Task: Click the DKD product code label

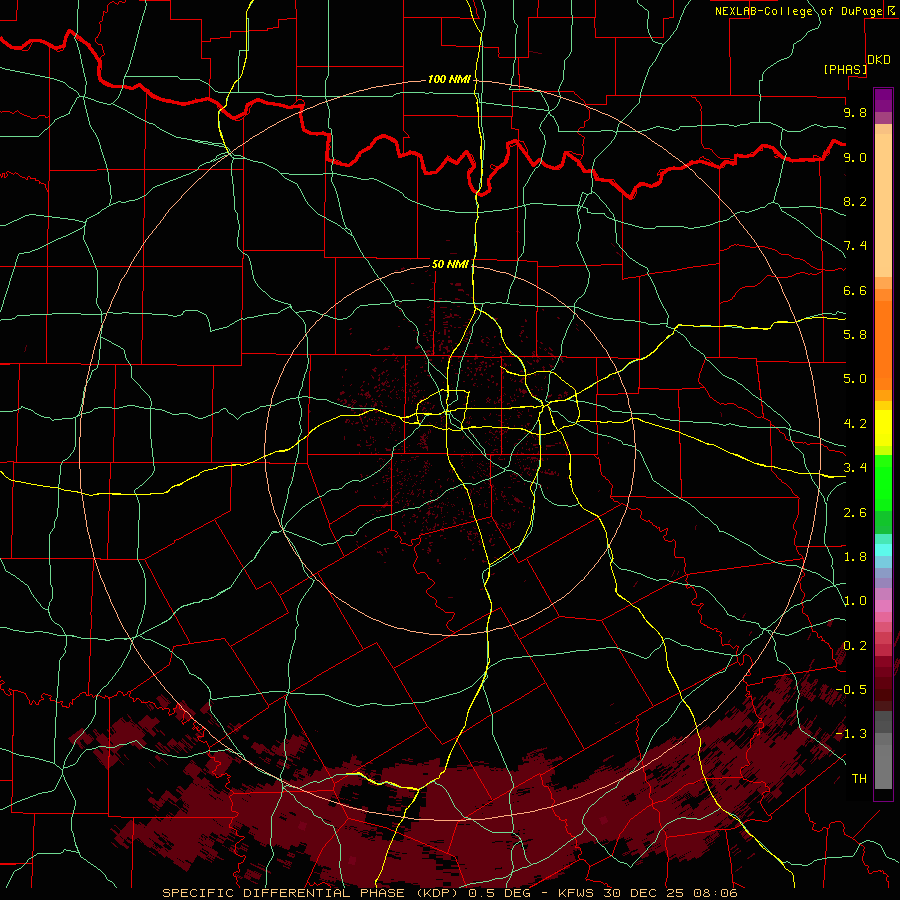Action: click(x=879, y=60)
